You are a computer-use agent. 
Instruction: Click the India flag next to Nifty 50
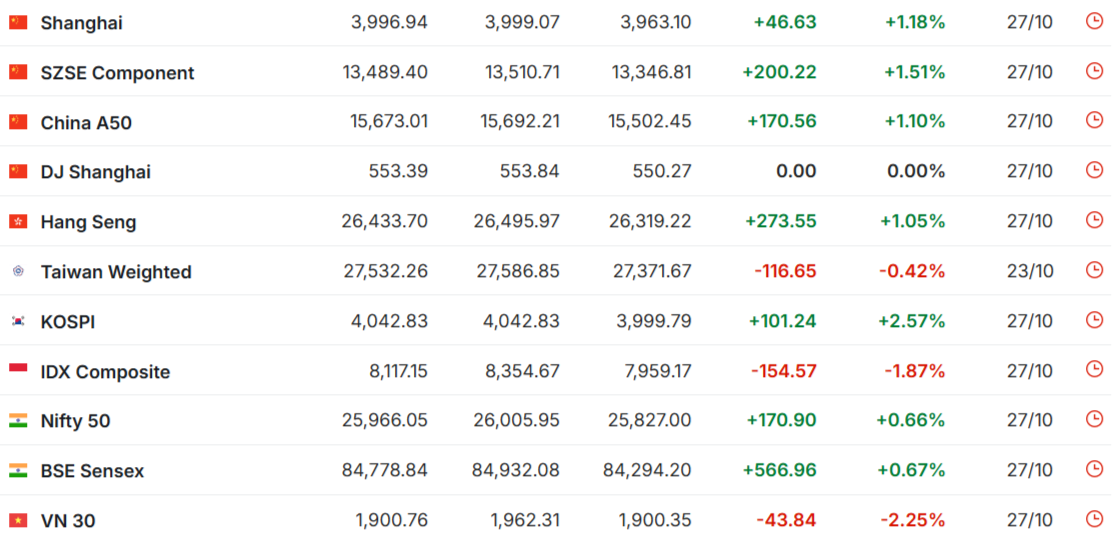coord(18,421)
